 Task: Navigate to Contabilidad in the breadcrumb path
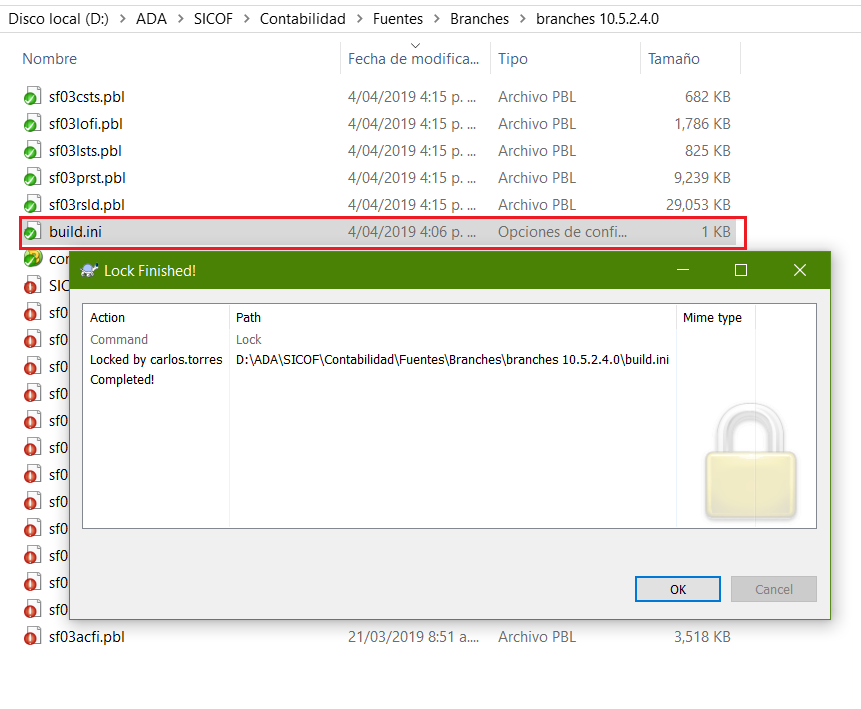pos(302,19)
